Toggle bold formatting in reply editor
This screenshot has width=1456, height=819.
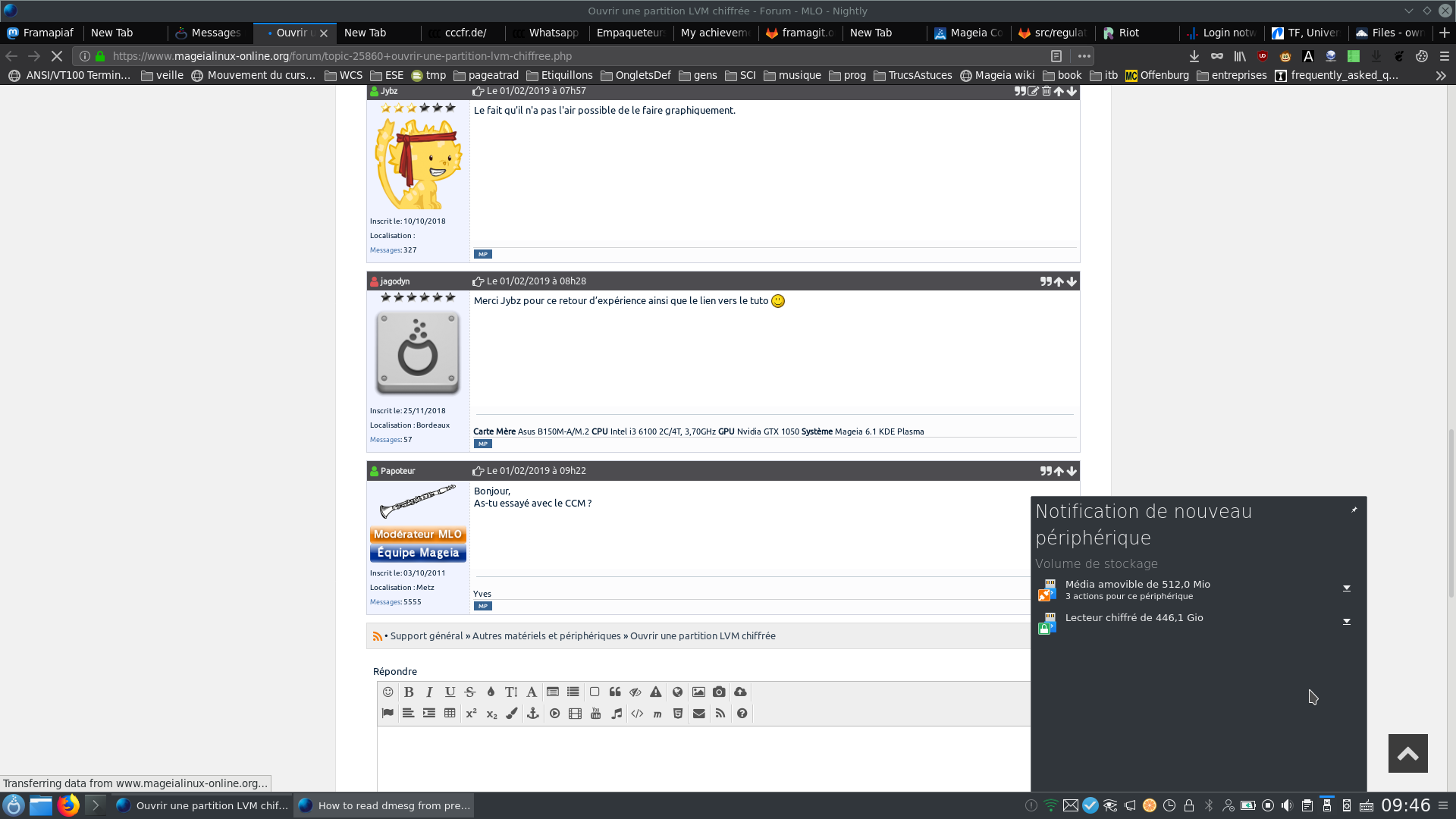pos(409,692)
